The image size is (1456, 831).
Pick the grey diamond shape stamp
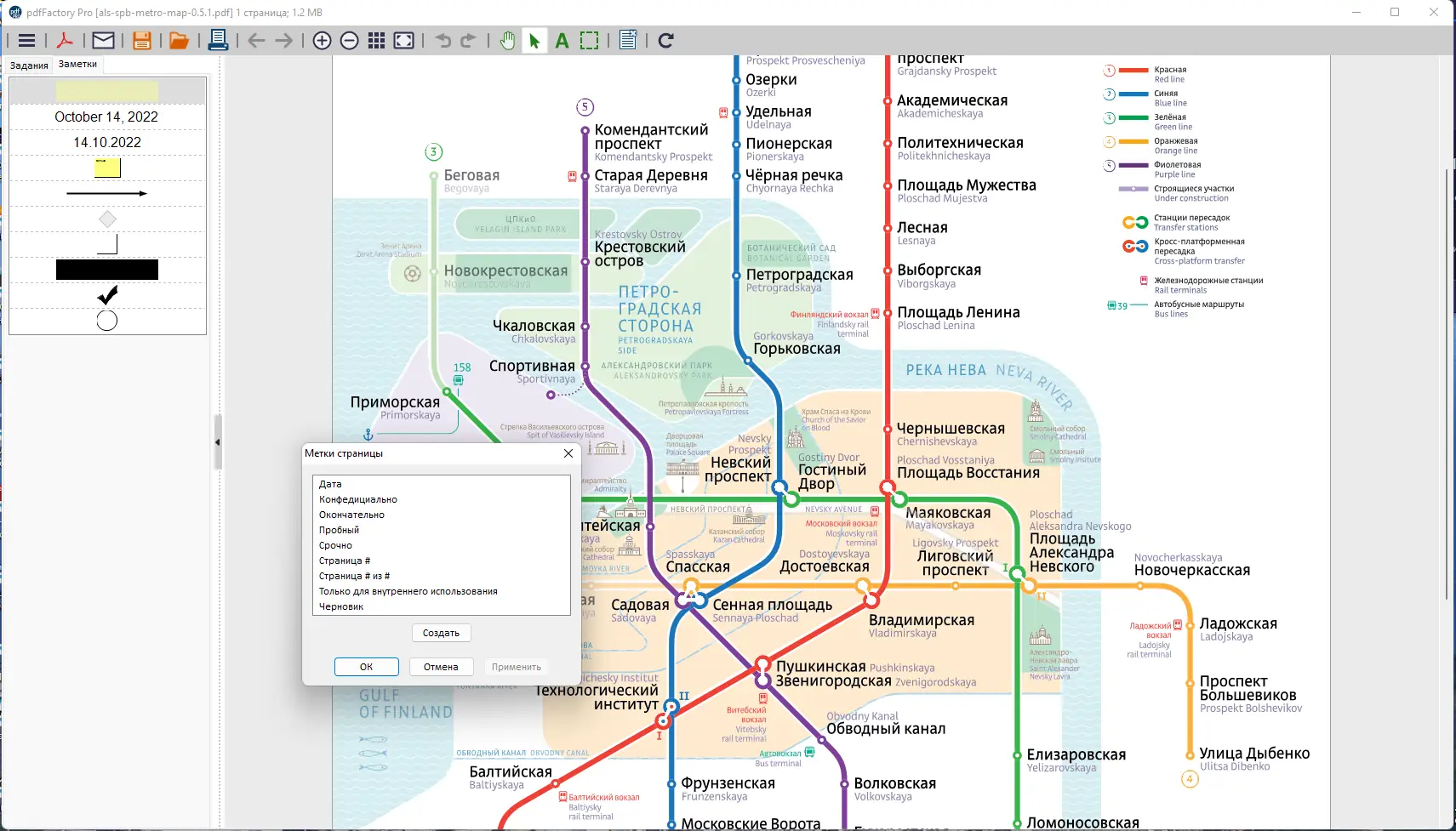point(107,219)
